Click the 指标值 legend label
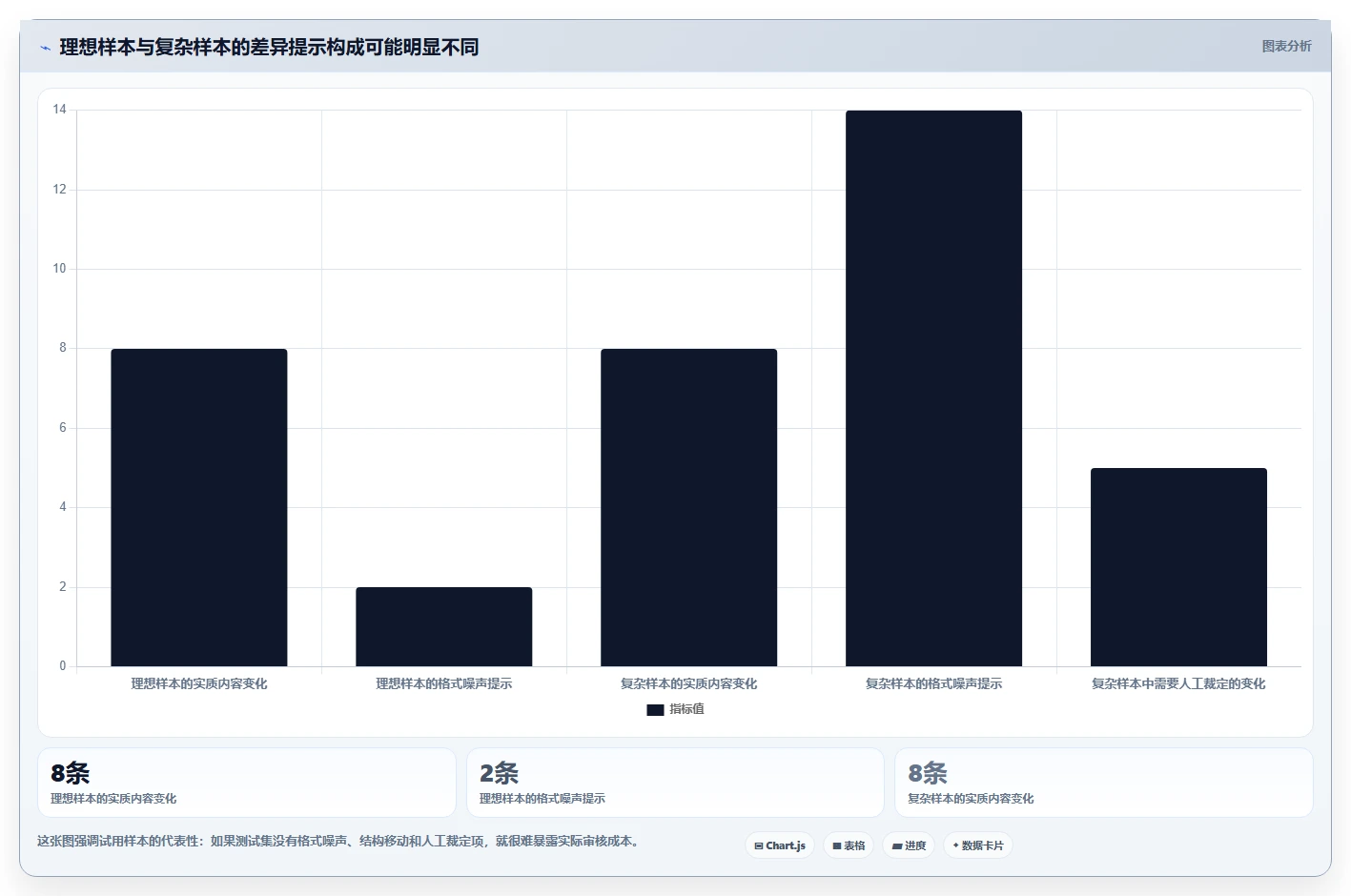 [x=686, y=709]
